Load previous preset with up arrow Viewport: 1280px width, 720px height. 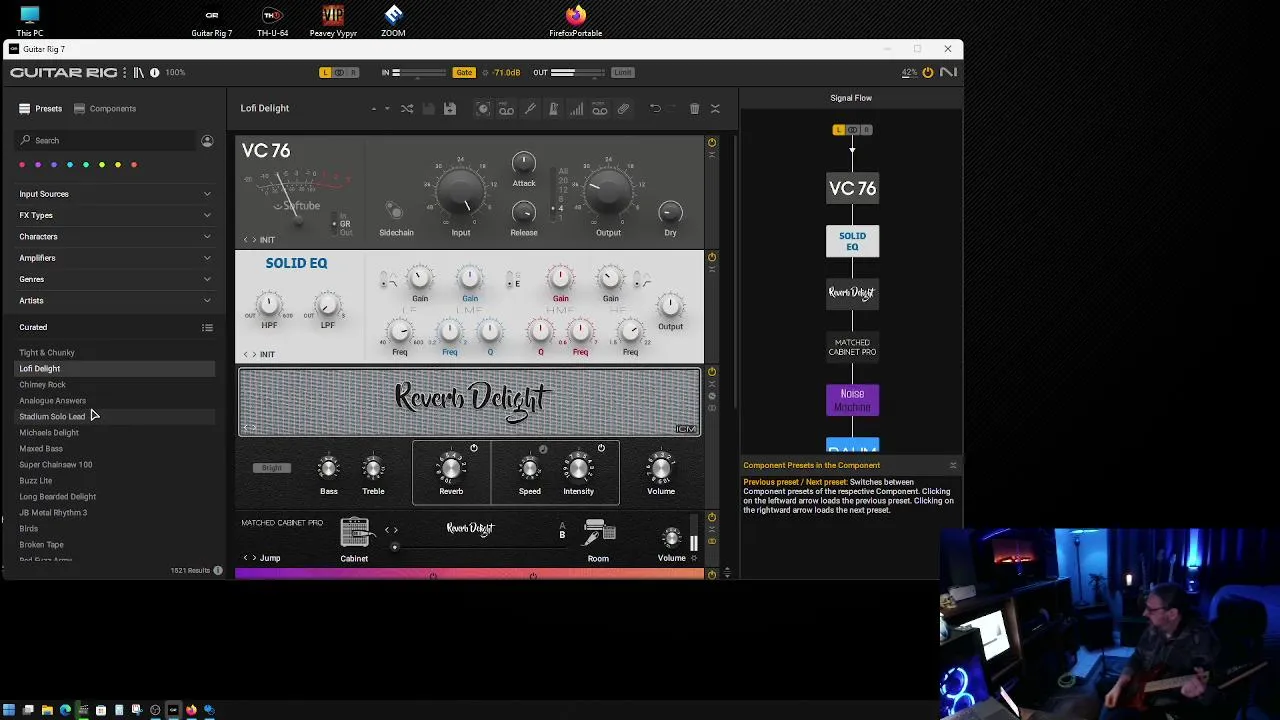tap(374, 109)
